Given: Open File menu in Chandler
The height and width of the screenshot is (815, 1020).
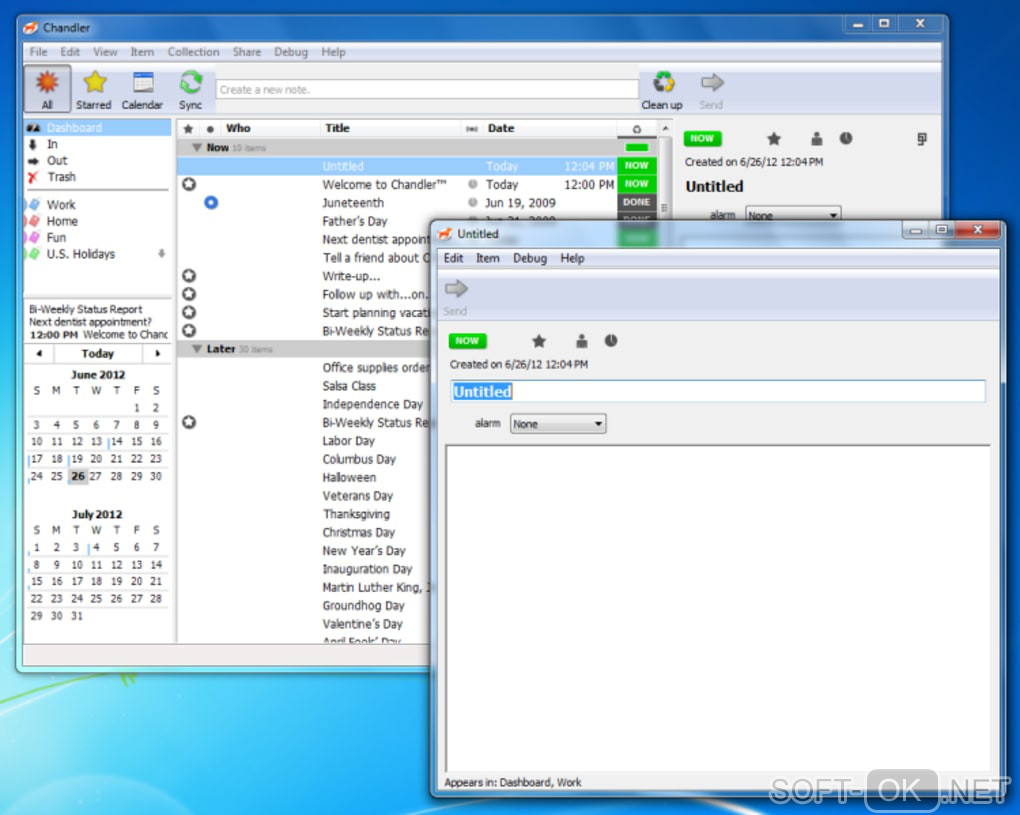Looking at the screenshot, I should click(x=38, y=52).
